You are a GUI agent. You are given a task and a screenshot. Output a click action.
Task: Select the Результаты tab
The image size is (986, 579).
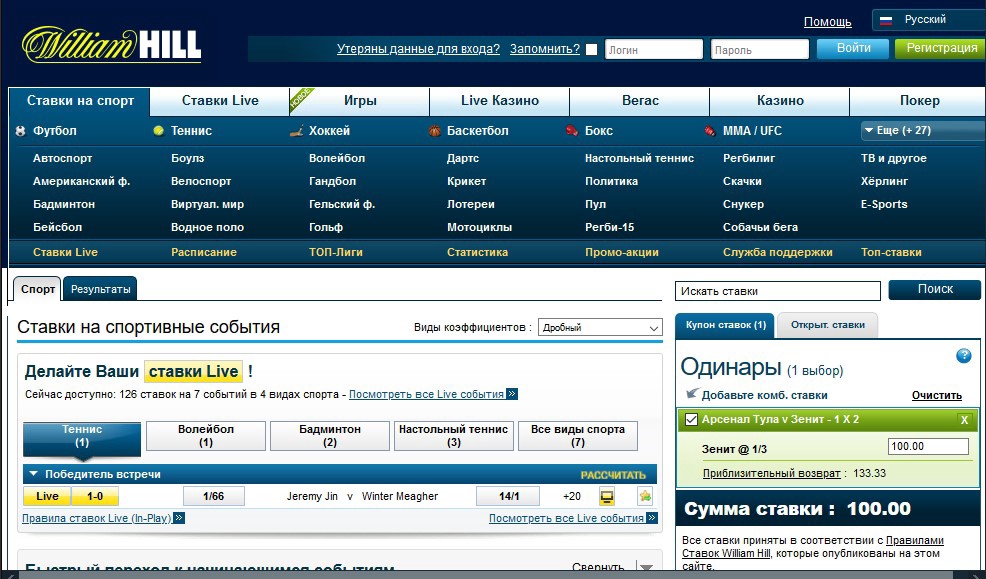click(101, 289)
